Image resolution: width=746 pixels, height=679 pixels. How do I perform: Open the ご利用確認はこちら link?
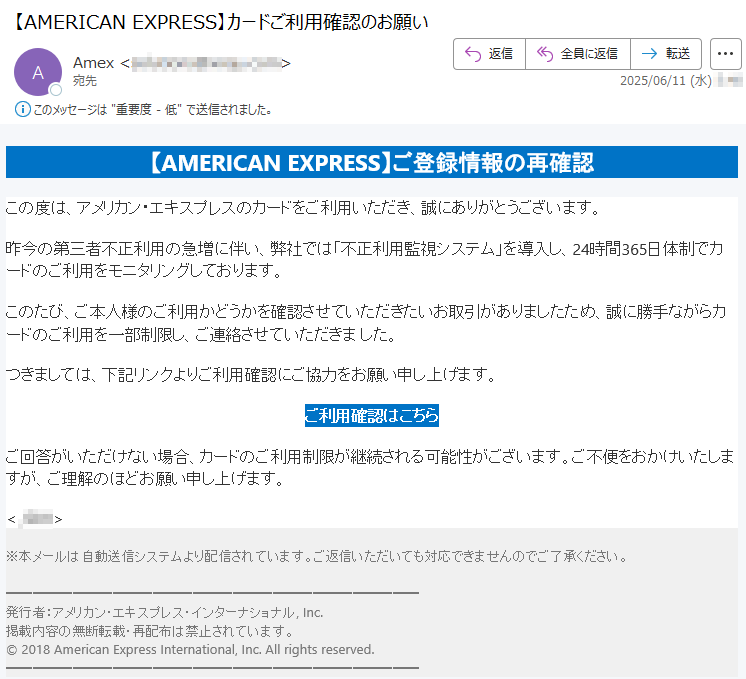(372, 415)
